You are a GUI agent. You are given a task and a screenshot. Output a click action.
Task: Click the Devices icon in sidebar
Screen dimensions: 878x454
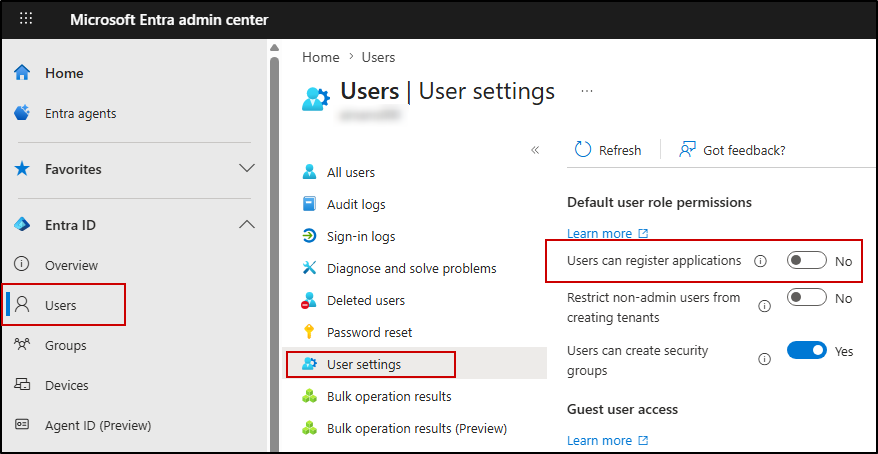(22, 385)
